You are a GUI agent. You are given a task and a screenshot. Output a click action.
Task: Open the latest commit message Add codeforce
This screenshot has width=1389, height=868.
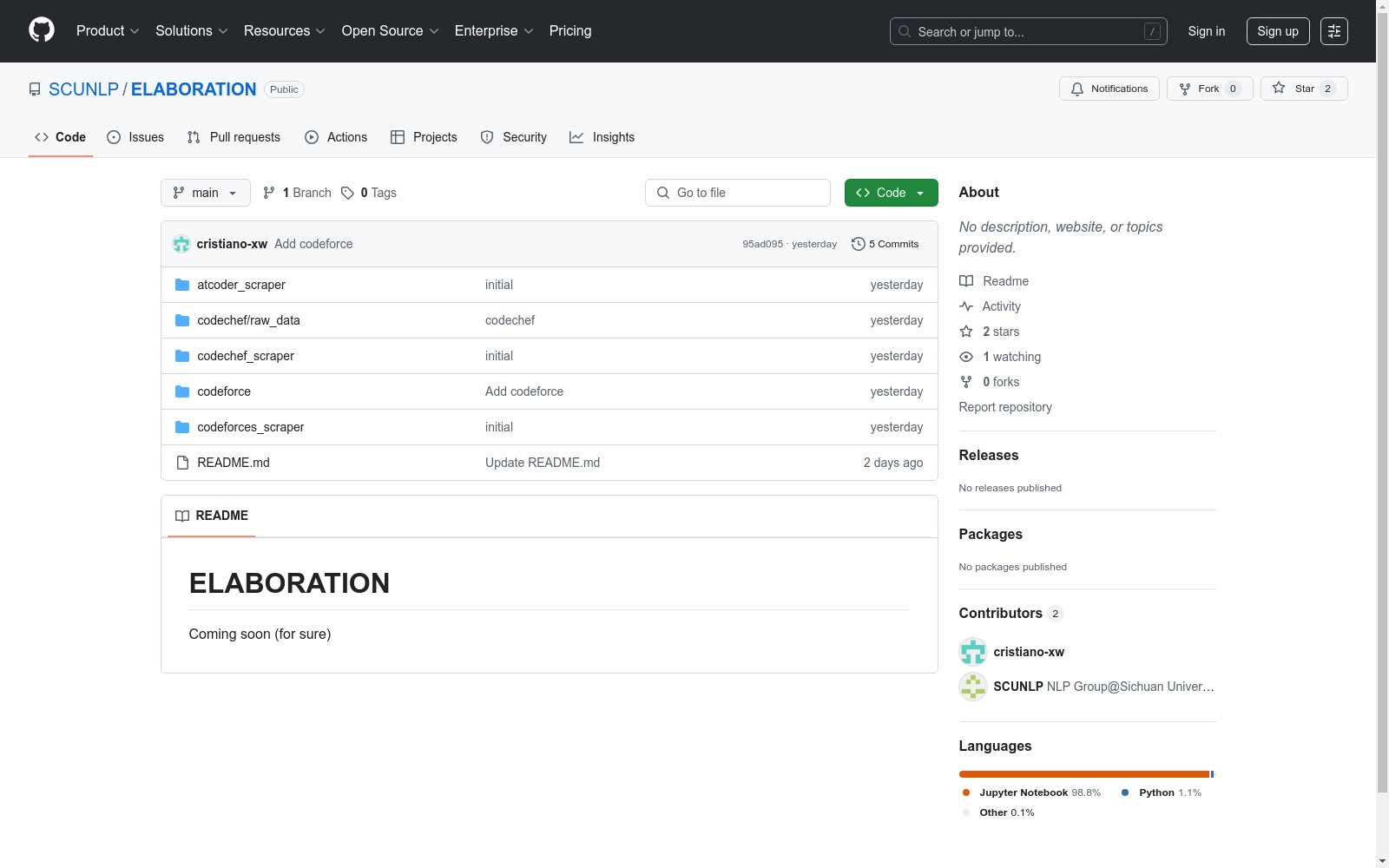click(x=313, y=244)
